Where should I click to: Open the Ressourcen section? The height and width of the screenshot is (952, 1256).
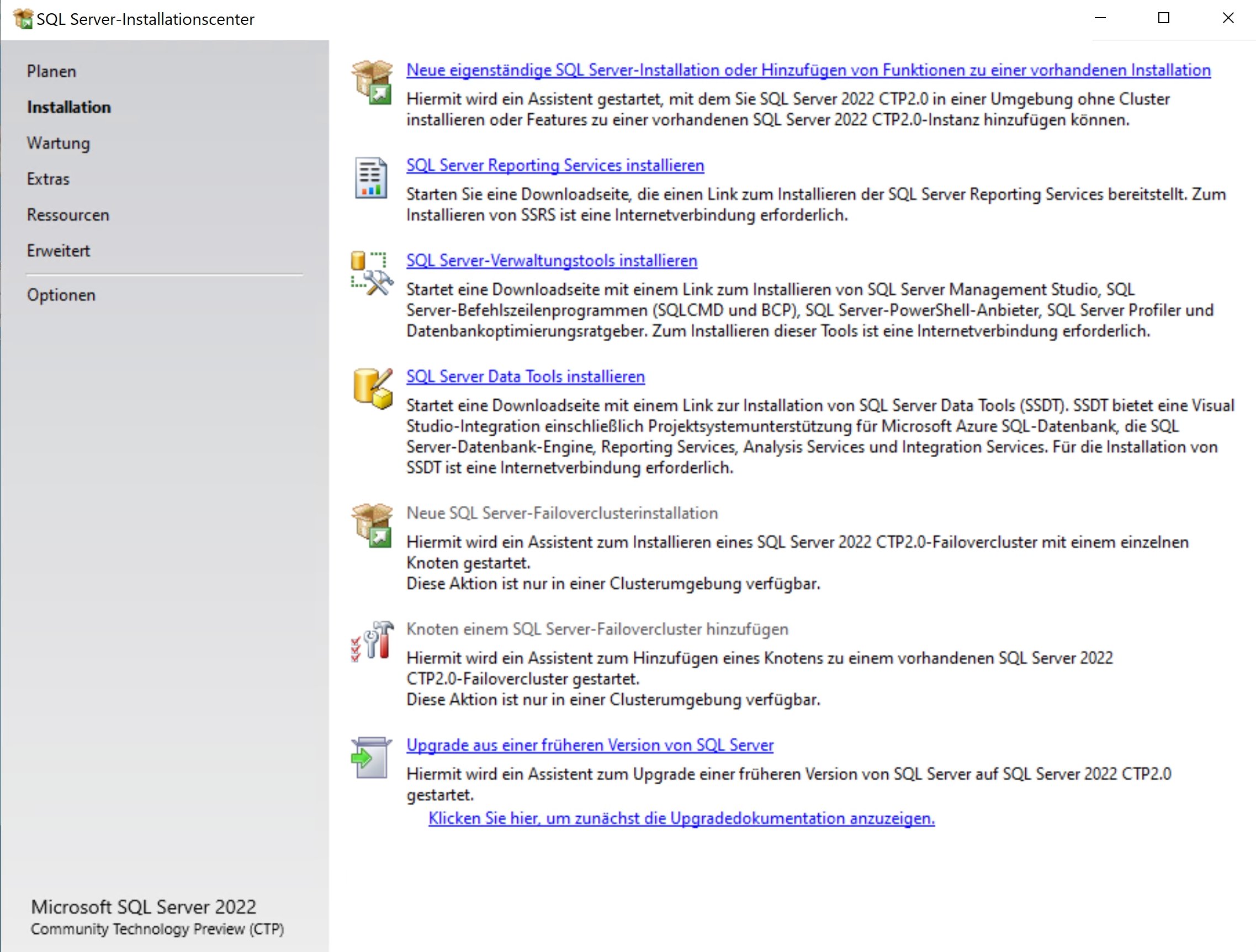(67, 215)
